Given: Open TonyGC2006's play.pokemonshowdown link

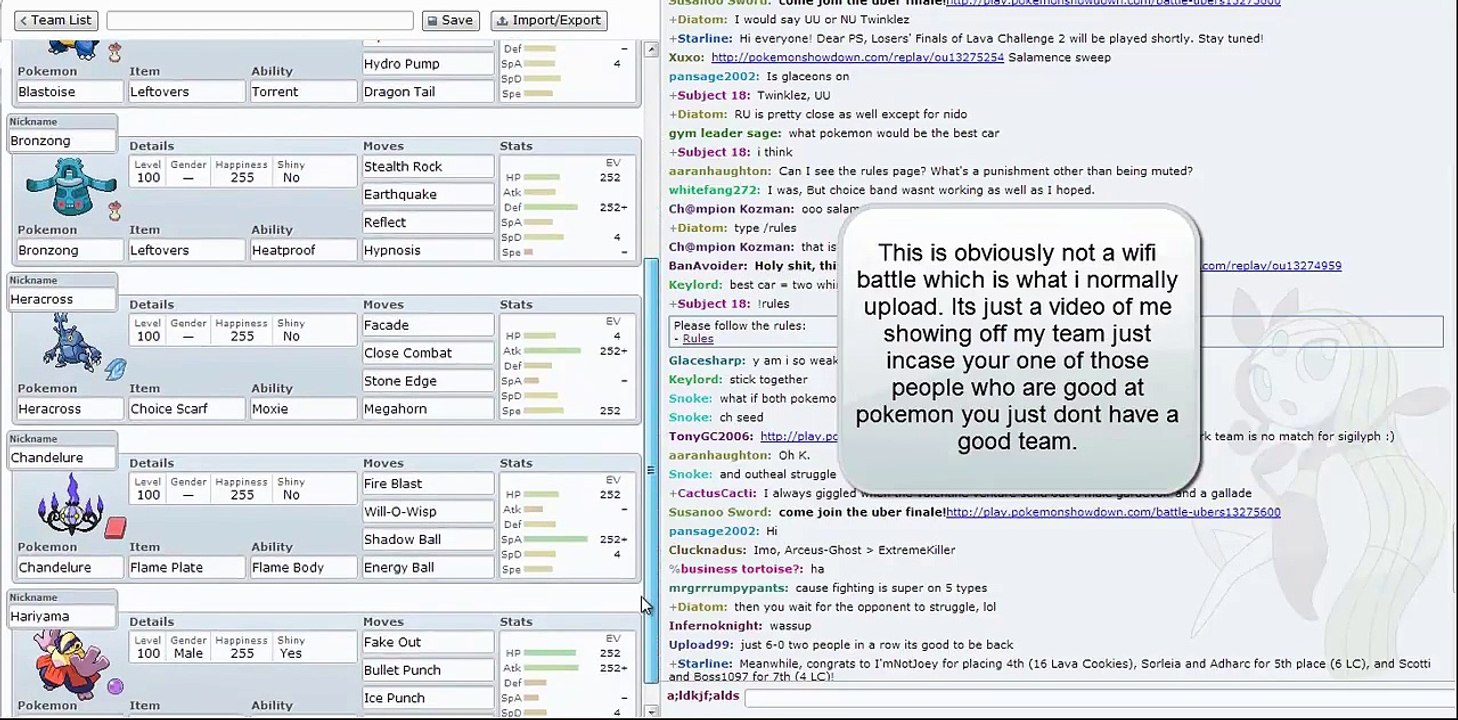Looking at the screenshot, I should pos(798,436).
